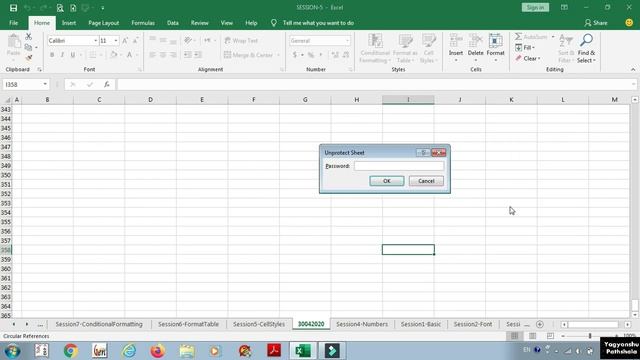Click OK in Unprotect Sheet dialog
Image resolution: width=640 pixels, height=360 pixels.
(387, 181)
